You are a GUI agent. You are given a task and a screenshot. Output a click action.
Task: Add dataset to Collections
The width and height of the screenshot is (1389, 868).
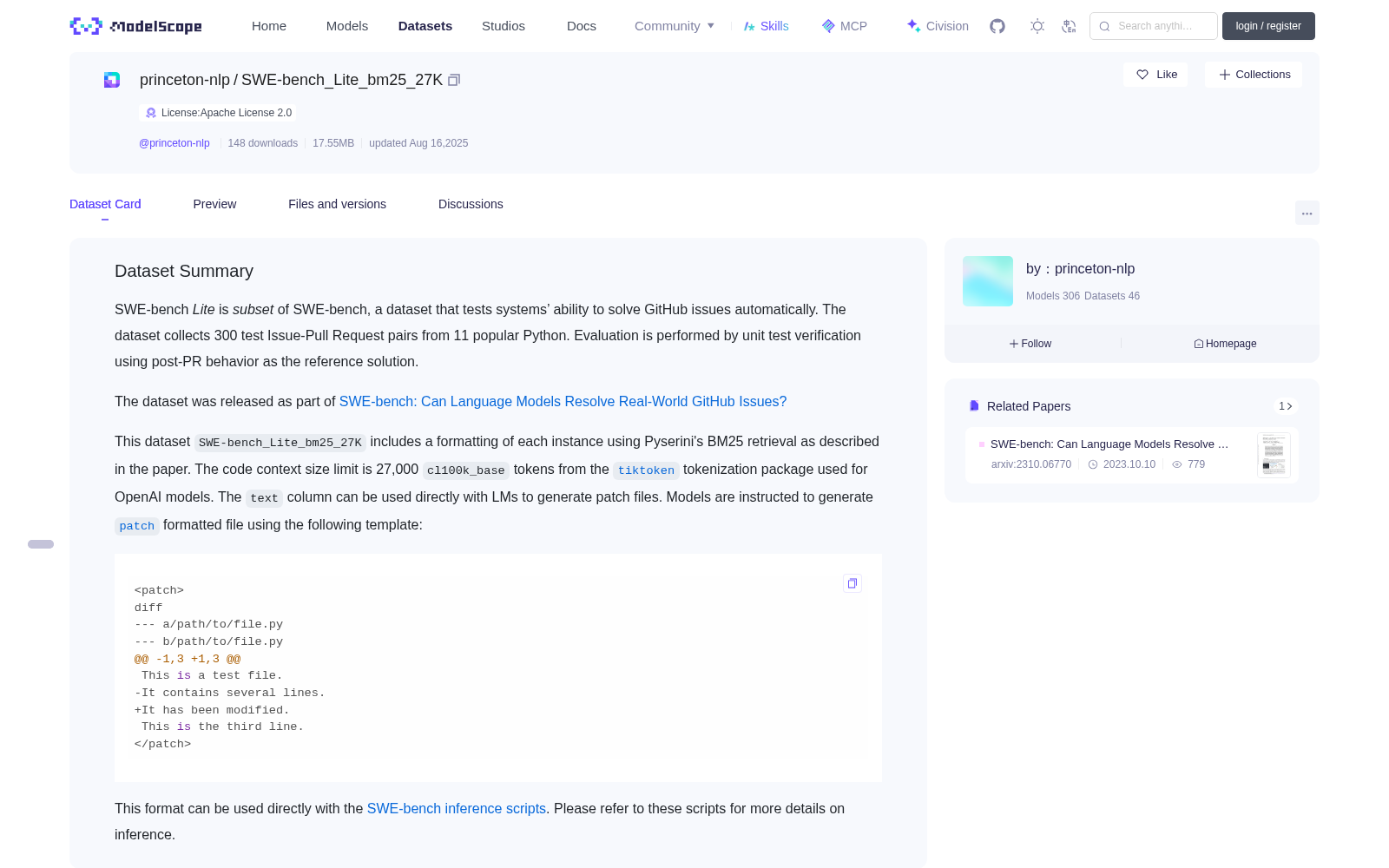click(1254, 75)
